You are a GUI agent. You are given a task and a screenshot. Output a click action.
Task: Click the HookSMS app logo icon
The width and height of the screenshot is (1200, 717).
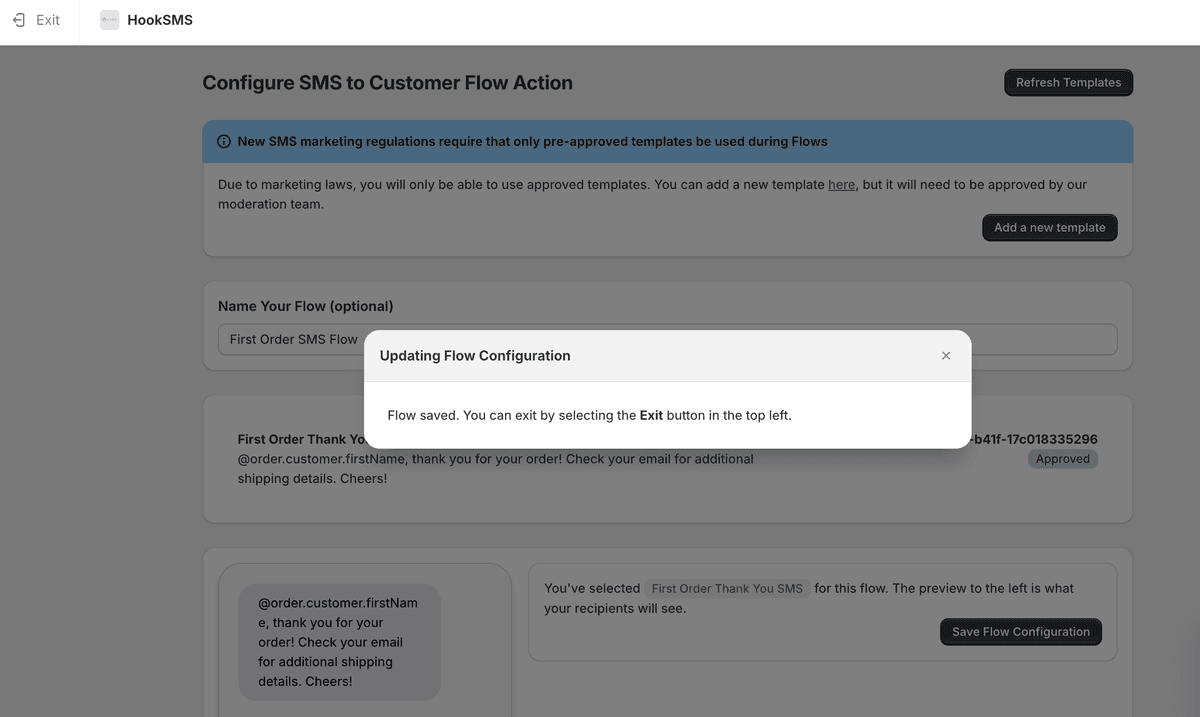point(109,20)
